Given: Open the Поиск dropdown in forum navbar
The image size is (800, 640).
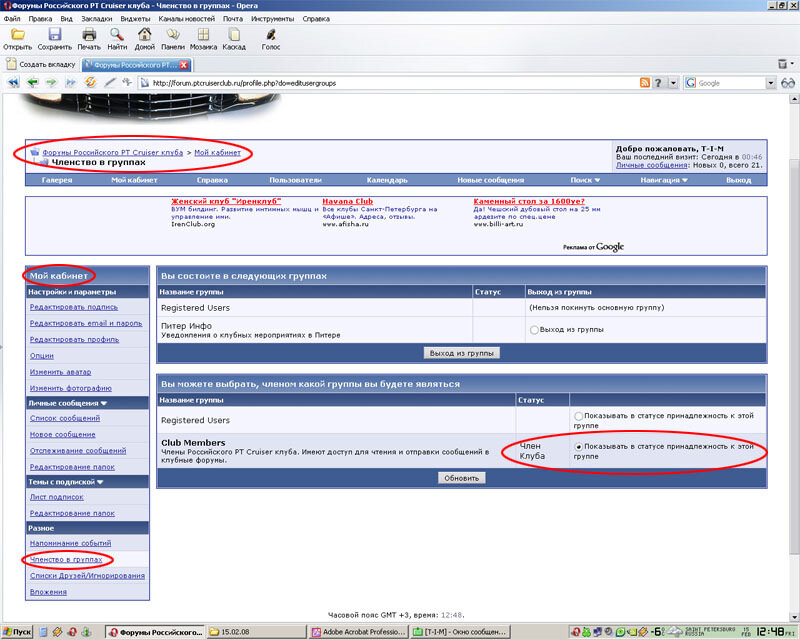Looking at the screenshot, I should coord(585,180).
